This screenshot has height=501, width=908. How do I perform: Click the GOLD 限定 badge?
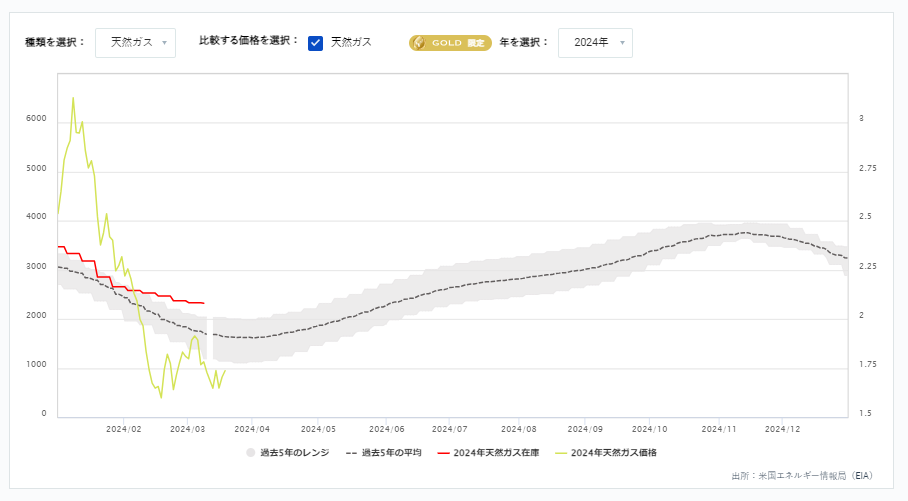coord(450,43)
